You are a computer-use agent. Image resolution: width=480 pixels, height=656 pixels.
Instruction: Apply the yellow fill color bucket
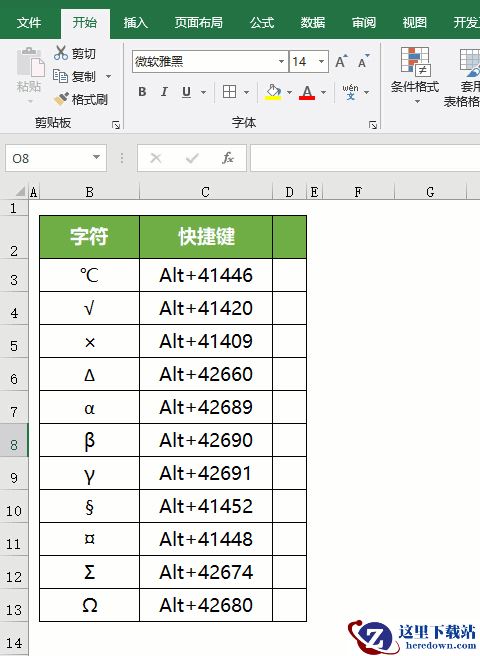click(273, 92)
